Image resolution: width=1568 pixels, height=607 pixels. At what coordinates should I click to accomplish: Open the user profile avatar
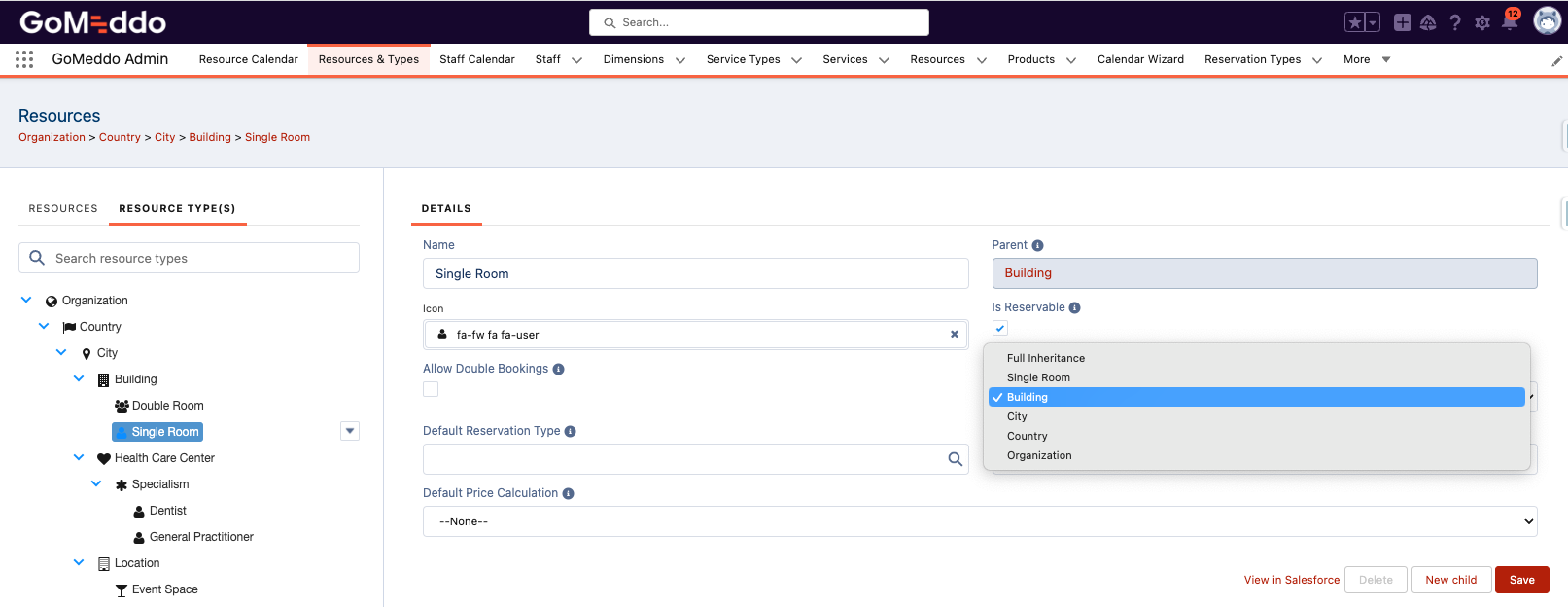[1546, 20]
